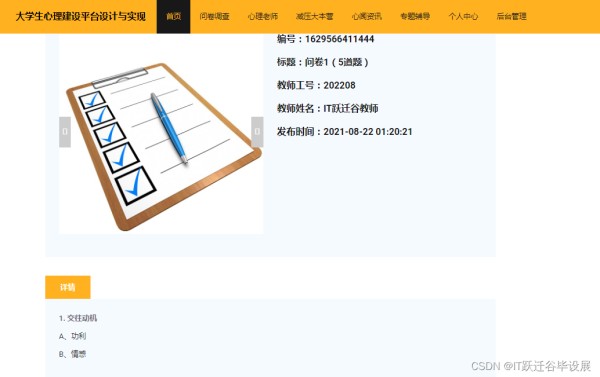
Task: Choose option A、功利
Action: [x=72, y=336]
